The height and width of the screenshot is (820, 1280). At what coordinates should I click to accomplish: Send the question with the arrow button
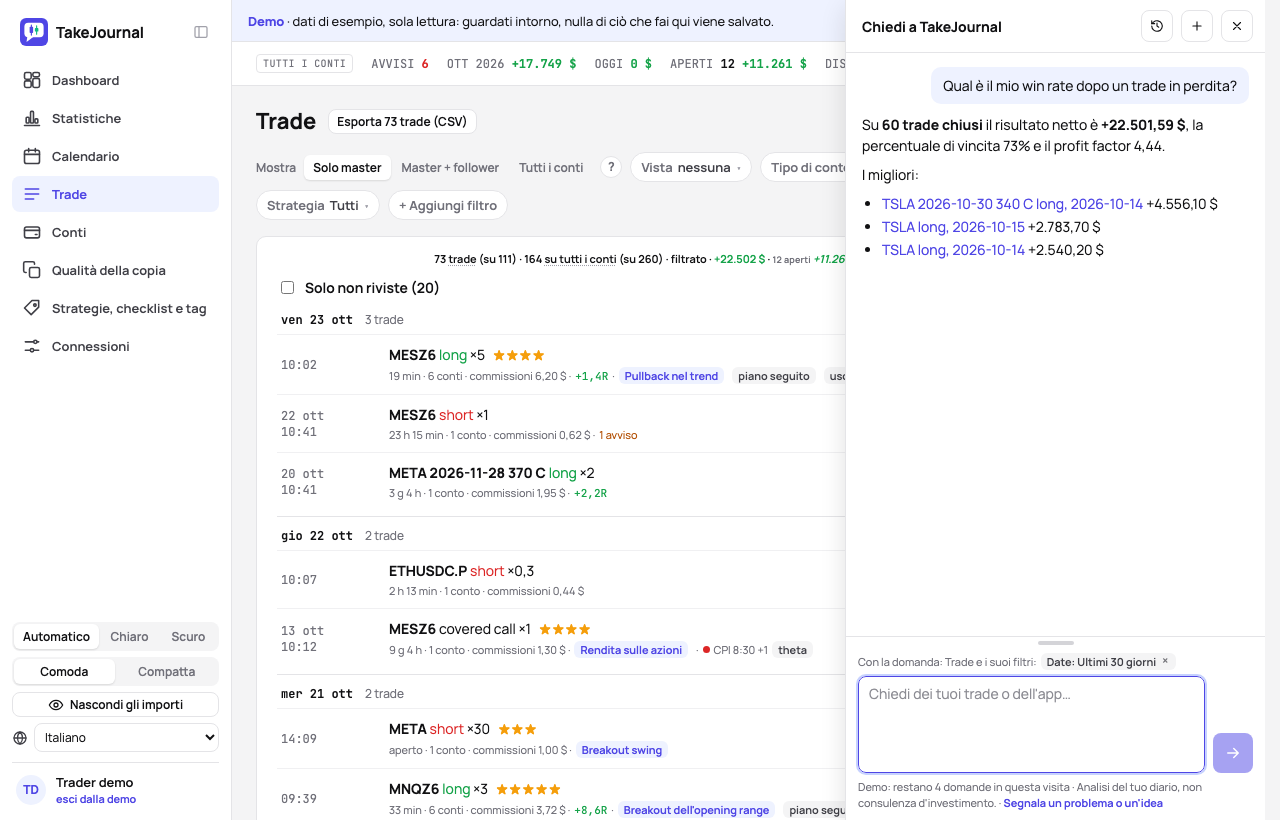click(1233, 753)
